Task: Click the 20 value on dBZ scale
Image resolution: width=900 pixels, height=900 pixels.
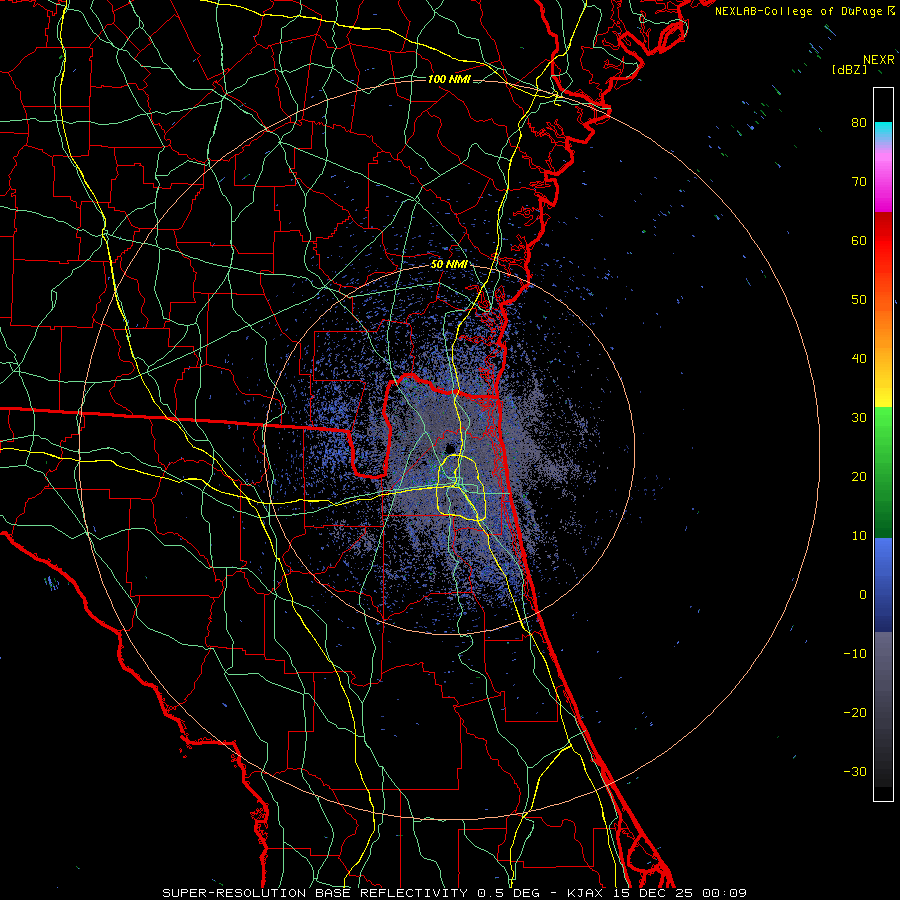Action: coord(859,477)
